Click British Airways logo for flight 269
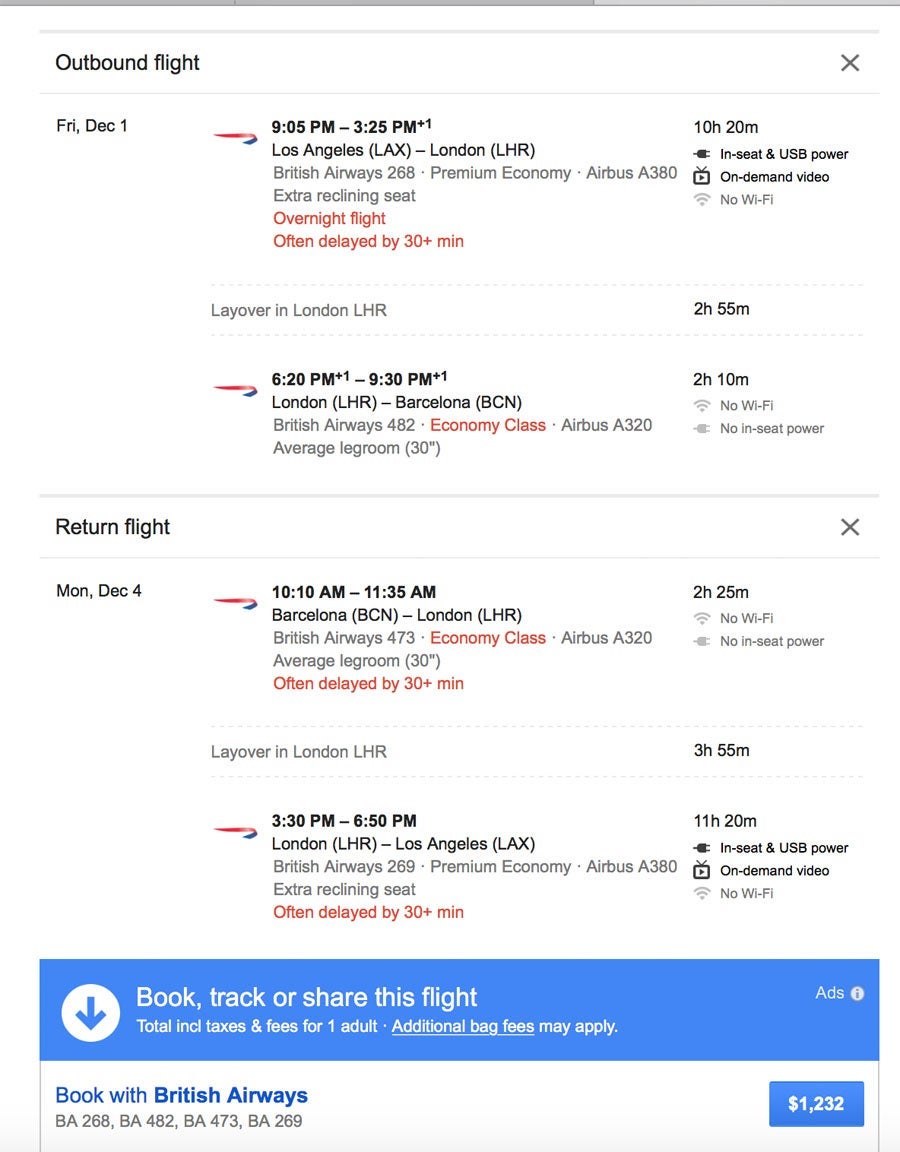900x1152 pixels. pyautogui.click(x=235, y=831)
